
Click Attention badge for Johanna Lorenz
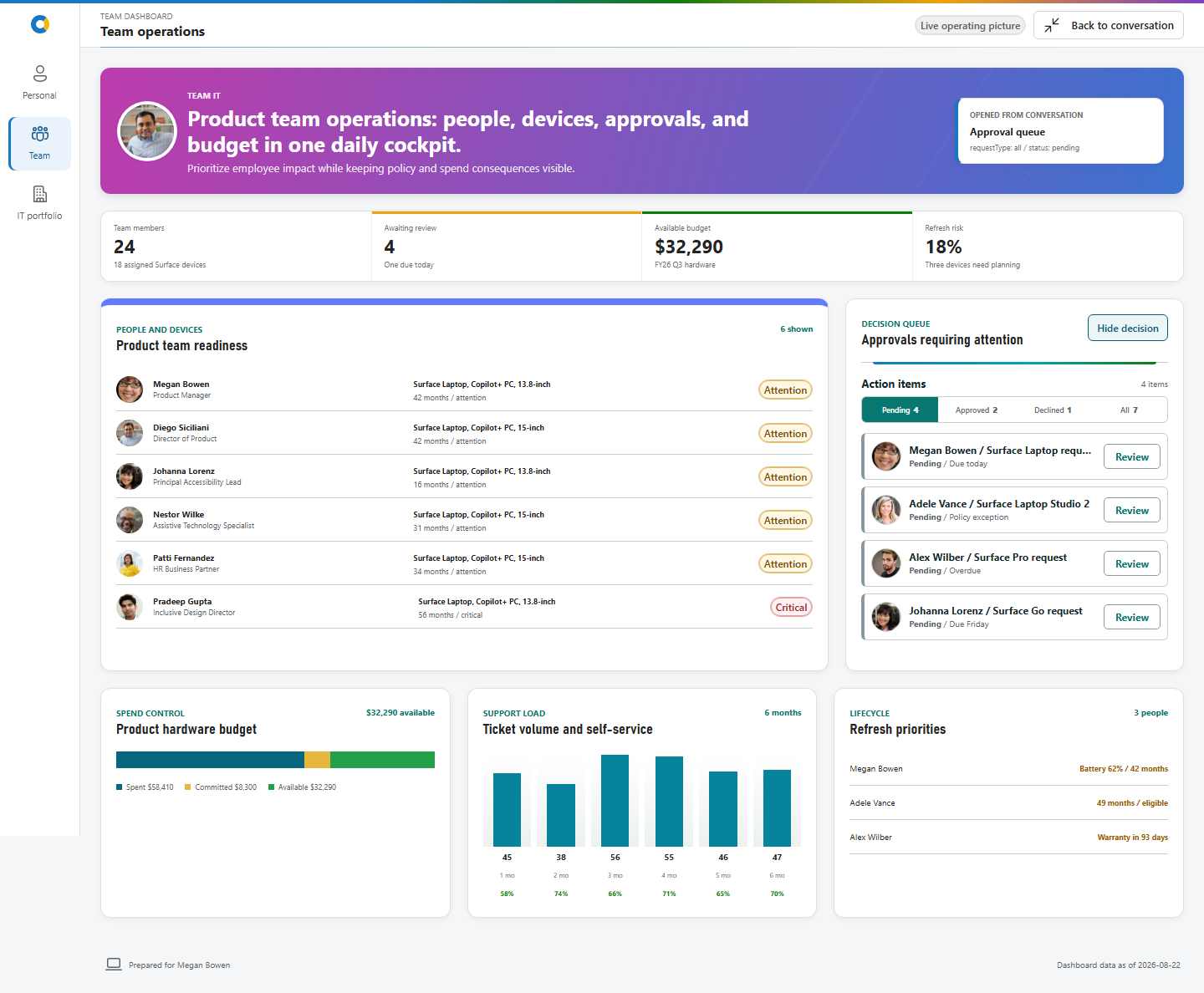pos(785,477)
